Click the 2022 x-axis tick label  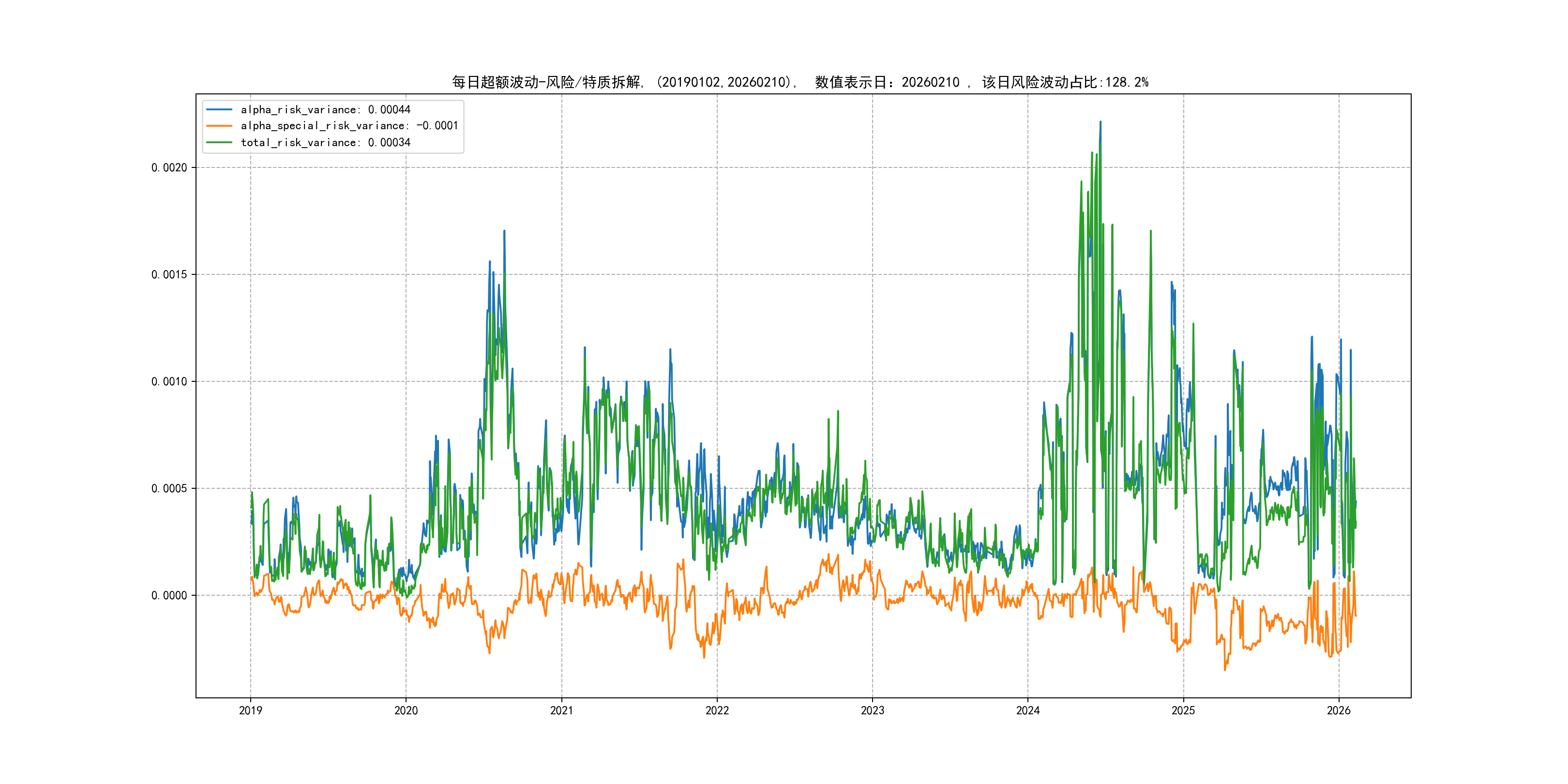pyautogui.click(x=717, y=710)
